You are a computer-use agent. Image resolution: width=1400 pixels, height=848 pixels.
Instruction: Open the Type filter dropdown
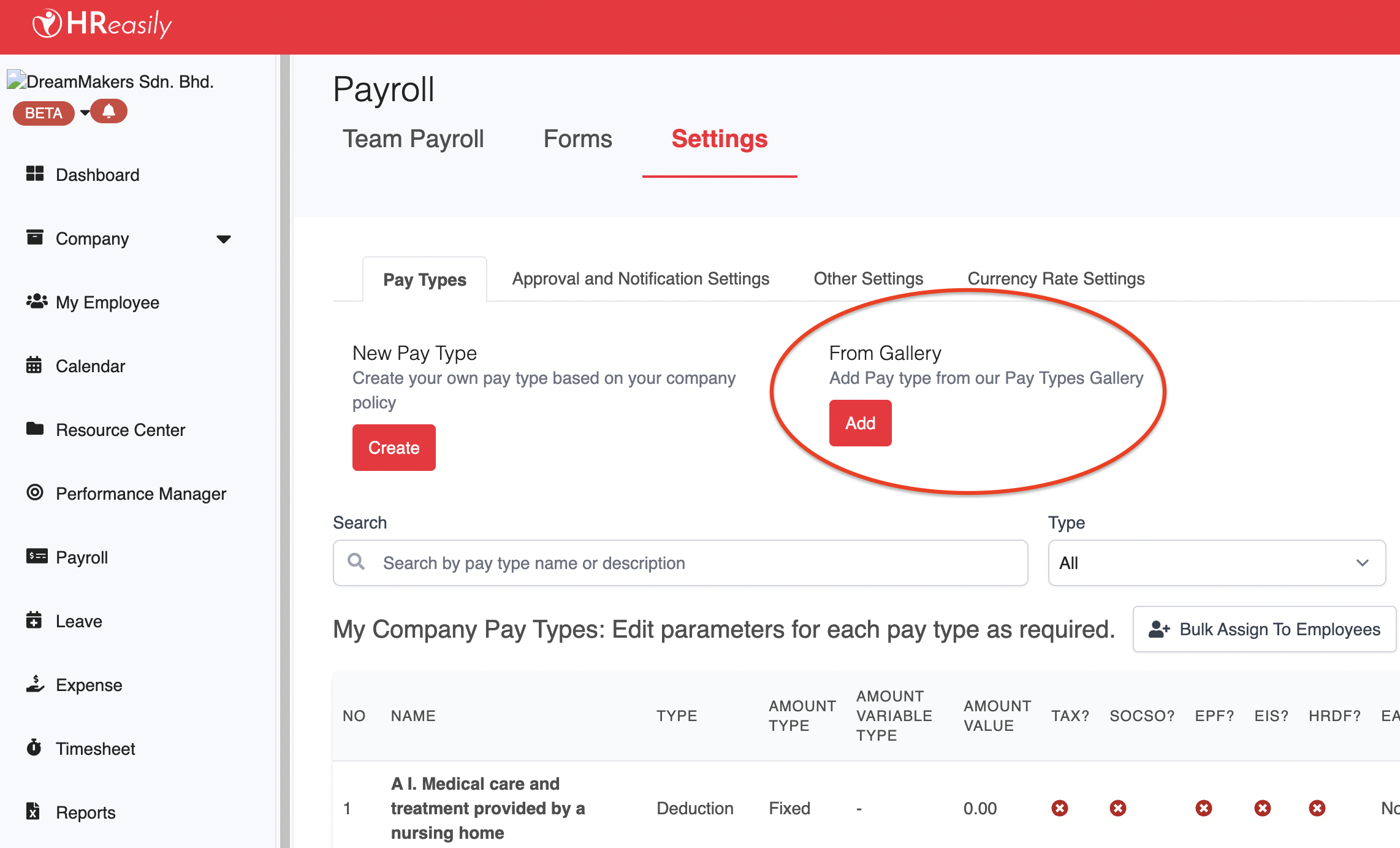coord(1216,563)
